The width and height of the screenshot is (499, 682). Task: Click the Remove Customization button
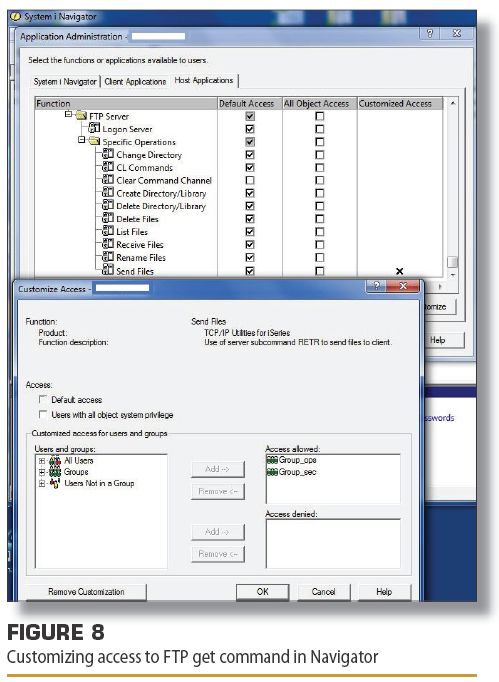86,592
